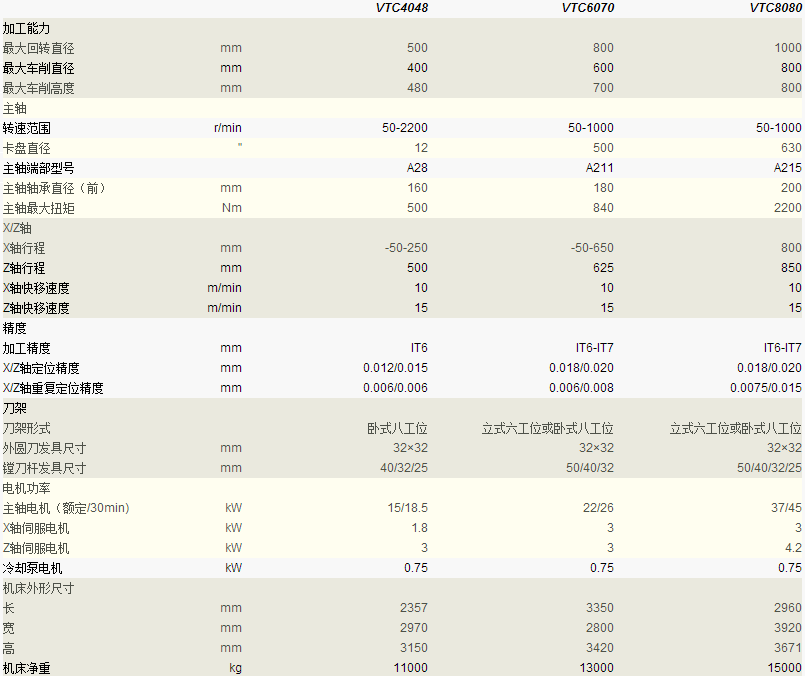Select the 刀架 section heading

point(14,409)
